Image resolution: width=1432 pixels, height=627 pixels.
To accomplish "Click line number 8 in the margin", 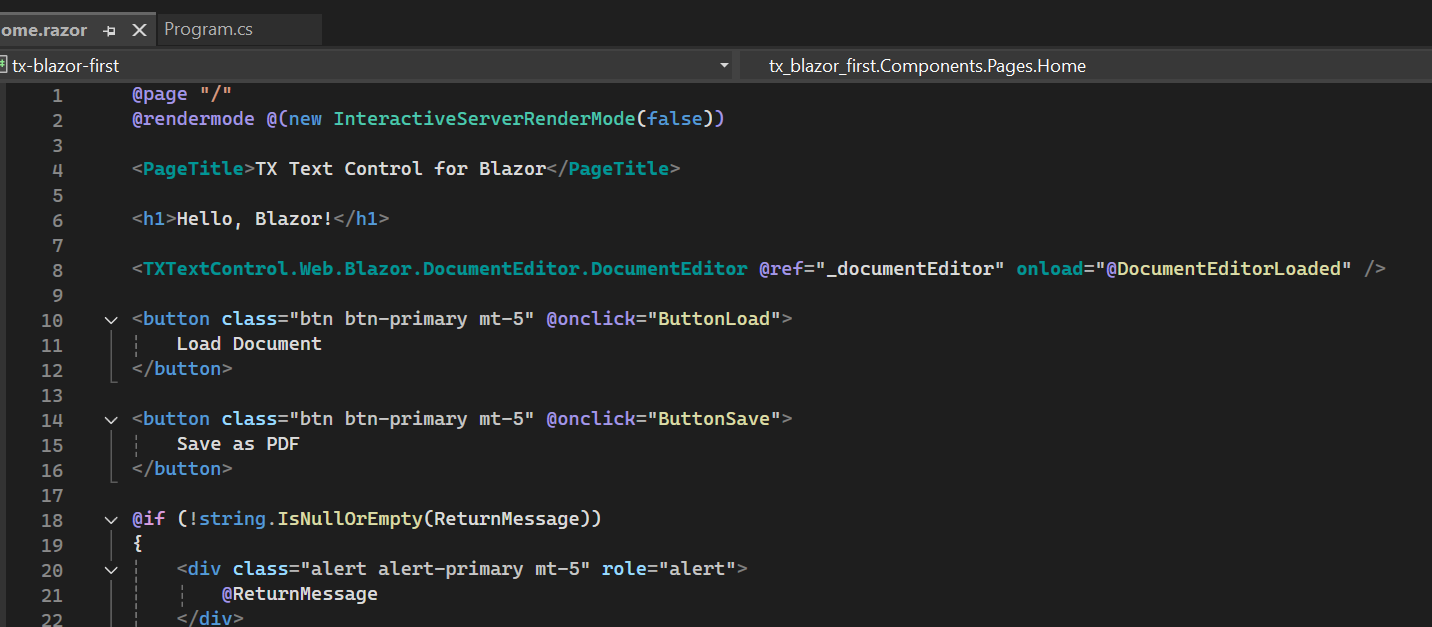I will coord(56,270).
